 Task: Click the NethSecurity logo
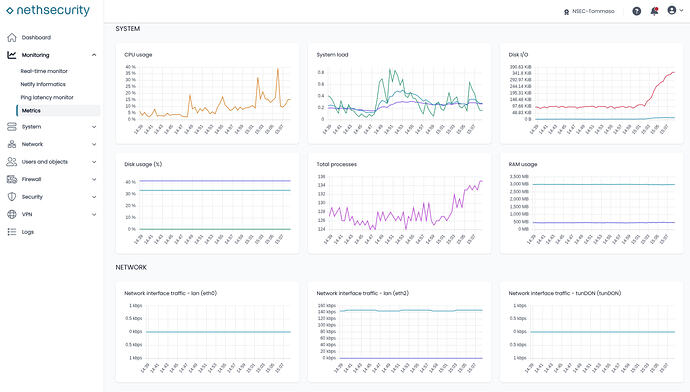48,11
